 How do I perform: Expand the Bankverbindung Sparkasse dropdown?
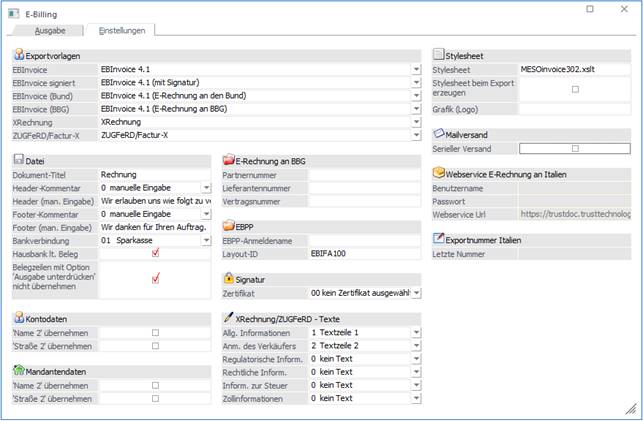[x=206, y=241]
